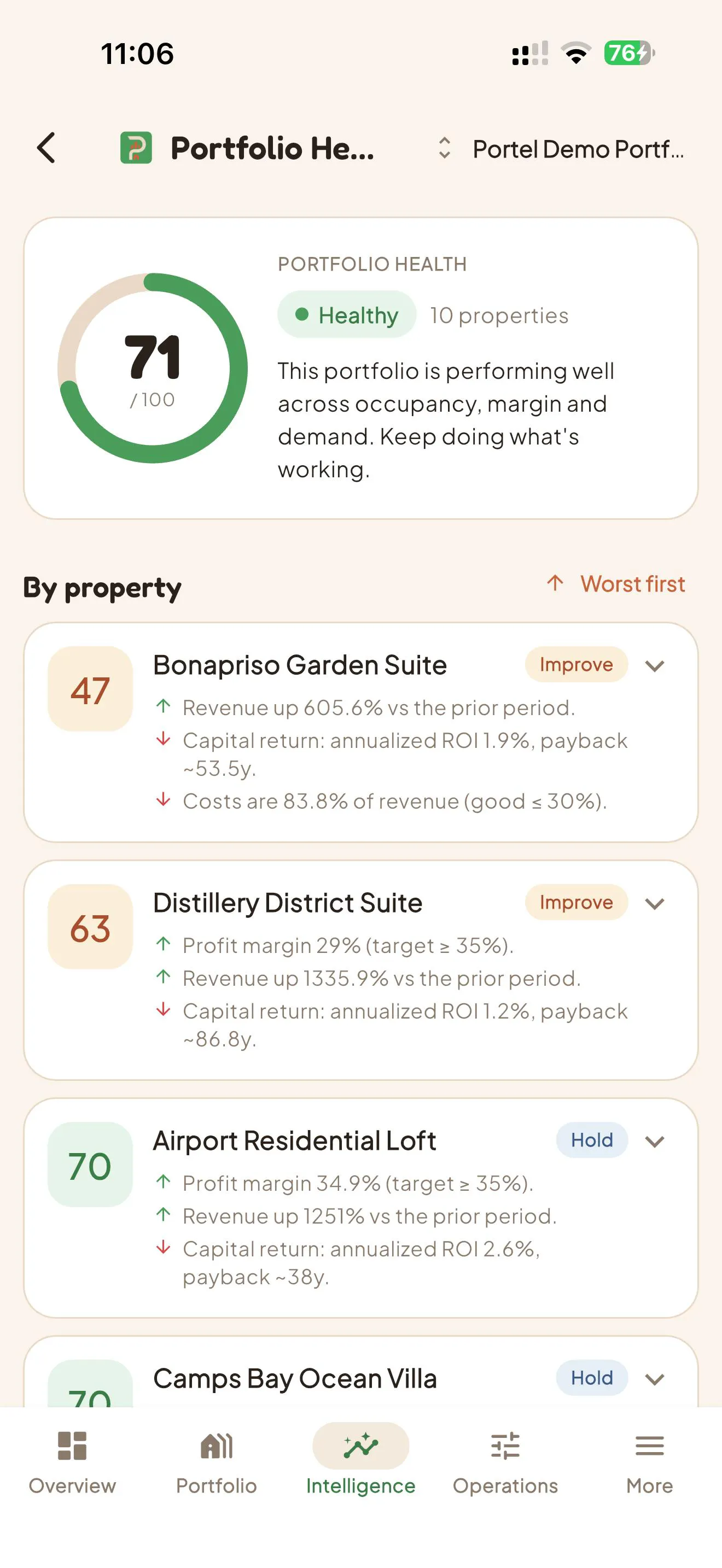This screenshot has height=1568, width=722.
Task: Tap the green Portel logo icon
Action: point(136,148)
